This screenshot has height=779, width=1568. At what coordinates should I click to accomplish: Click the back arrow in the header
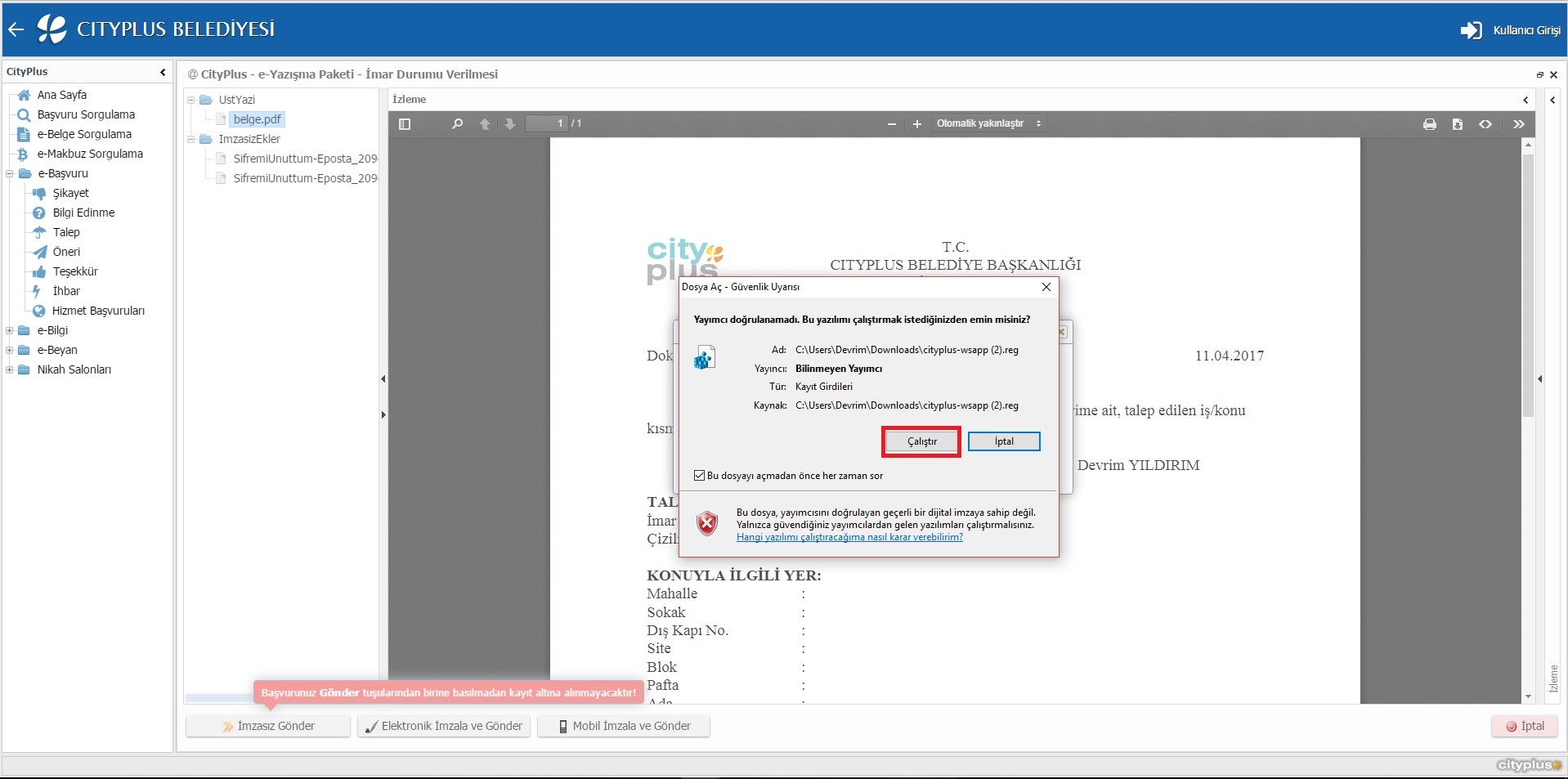(x=16, y=29)
